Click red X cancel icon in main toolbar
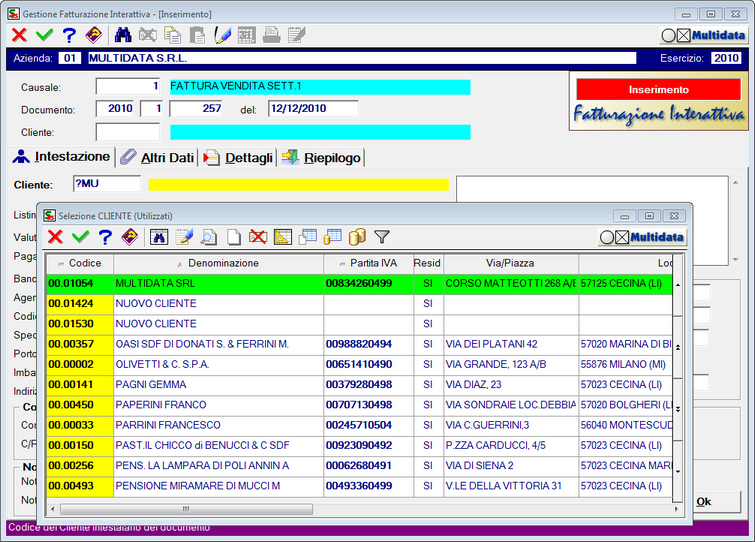This screenshot has height=542, width=755. (x=19, y=35)
